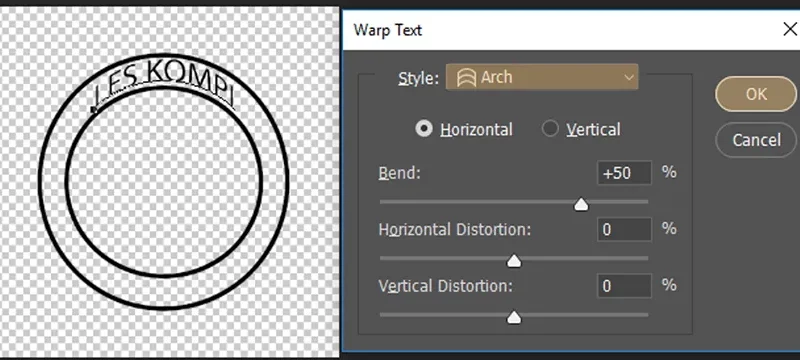The height and width of the screenshot is (360, 800).
Task: Click the Style label text
Action: pos(418,79)
